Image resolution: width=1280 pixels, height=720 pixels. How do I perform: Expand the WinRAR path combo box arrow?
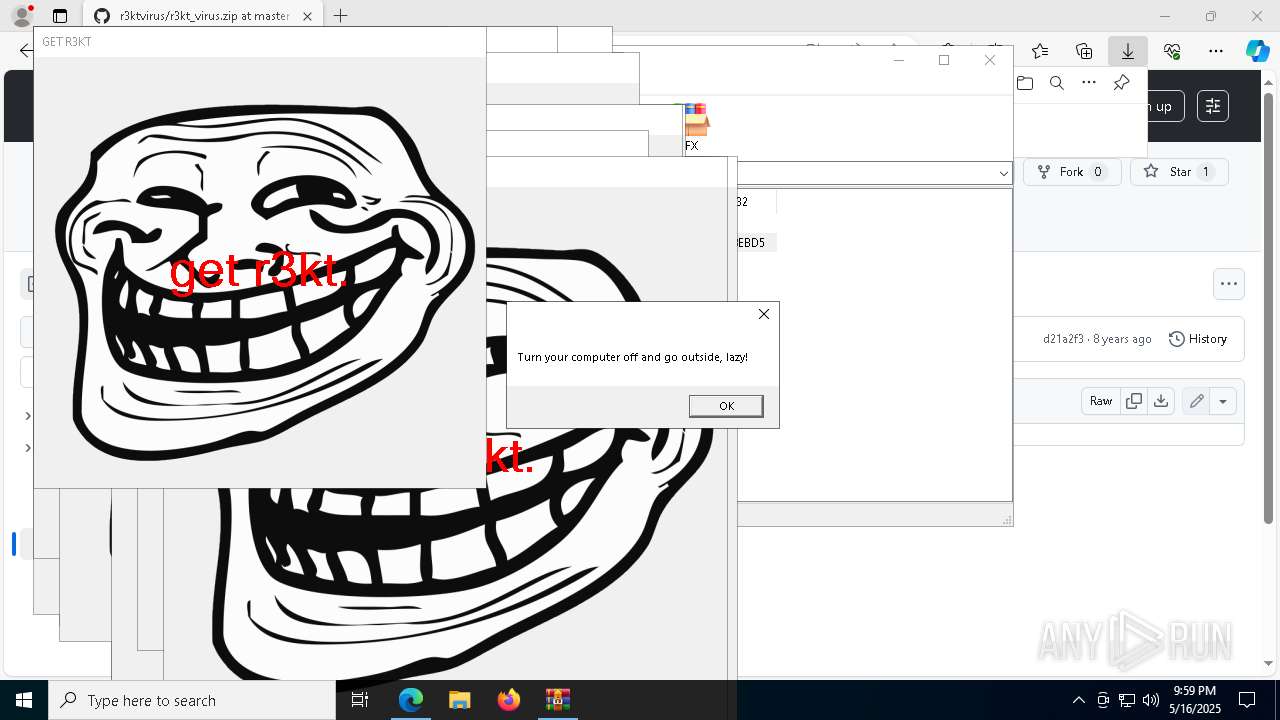[x=1003, y=174]
